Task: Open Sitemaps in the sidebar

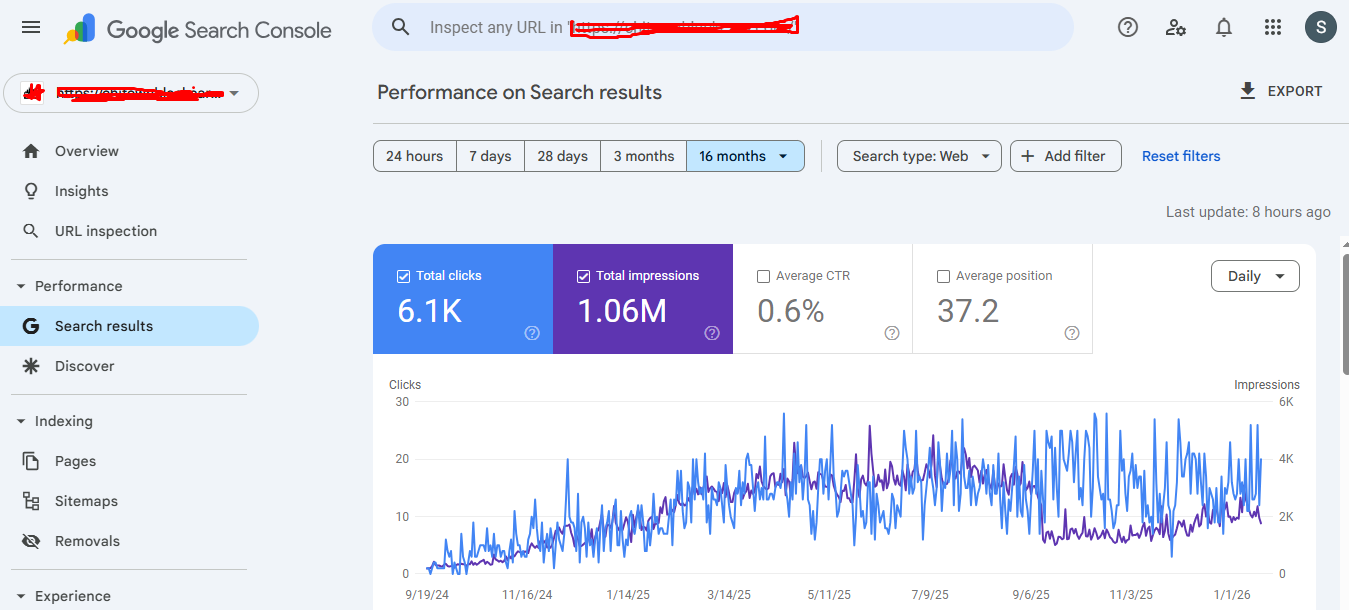Action: click(86, 501)
